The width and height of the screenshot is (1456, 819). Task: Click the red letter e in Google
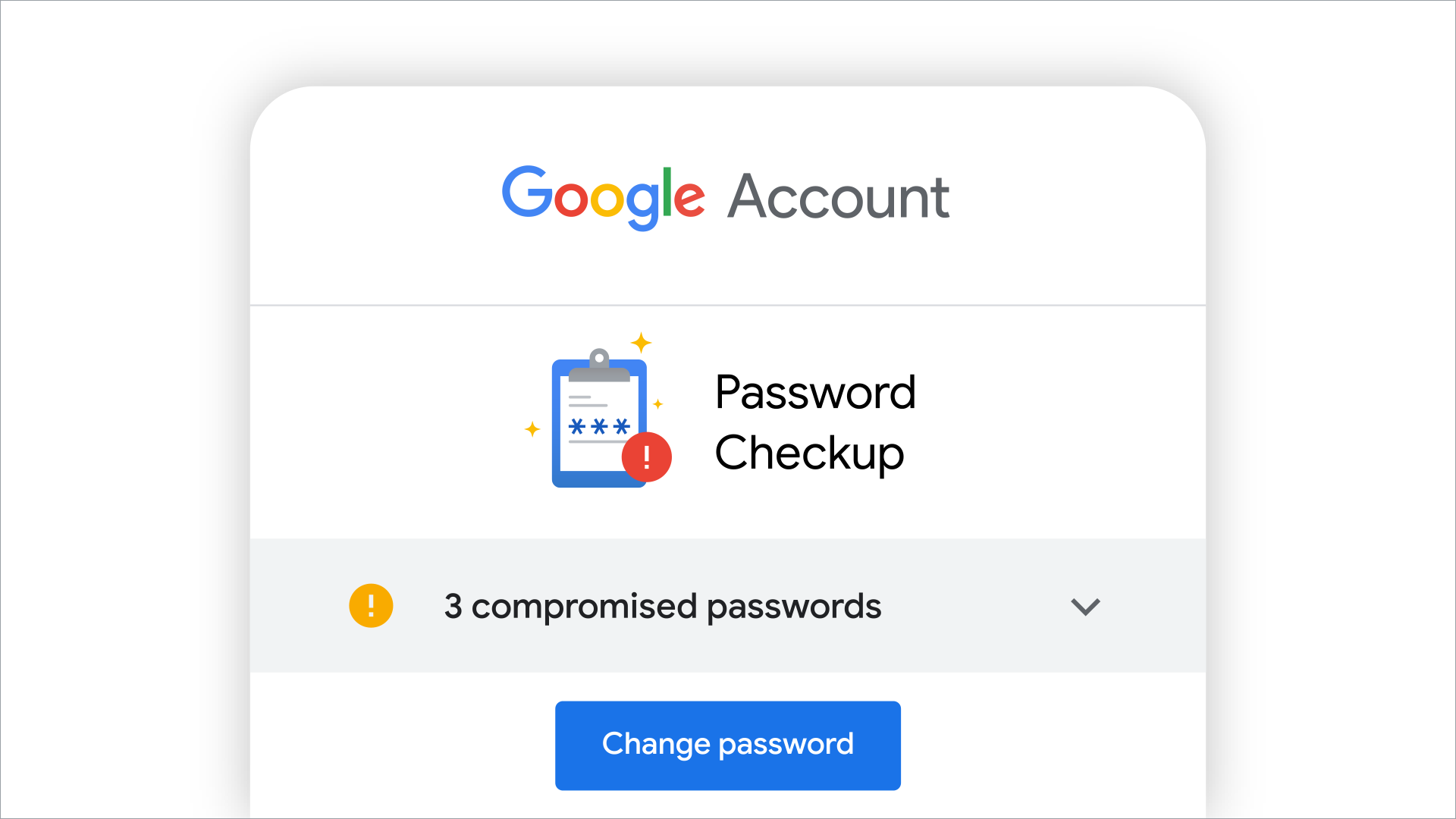point(689,200)
